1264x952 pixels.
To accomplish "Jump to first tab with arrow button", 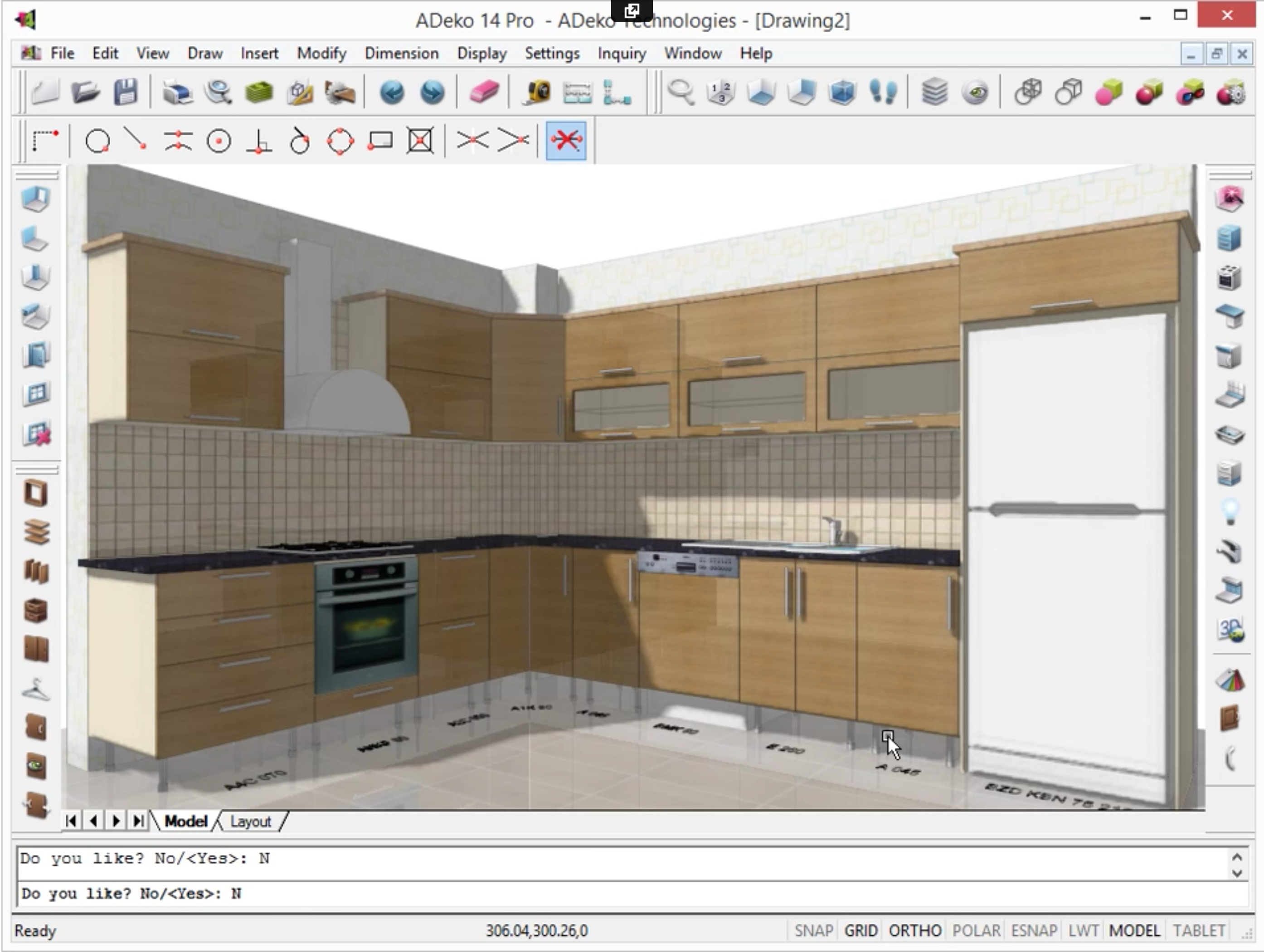I will 71,821.
